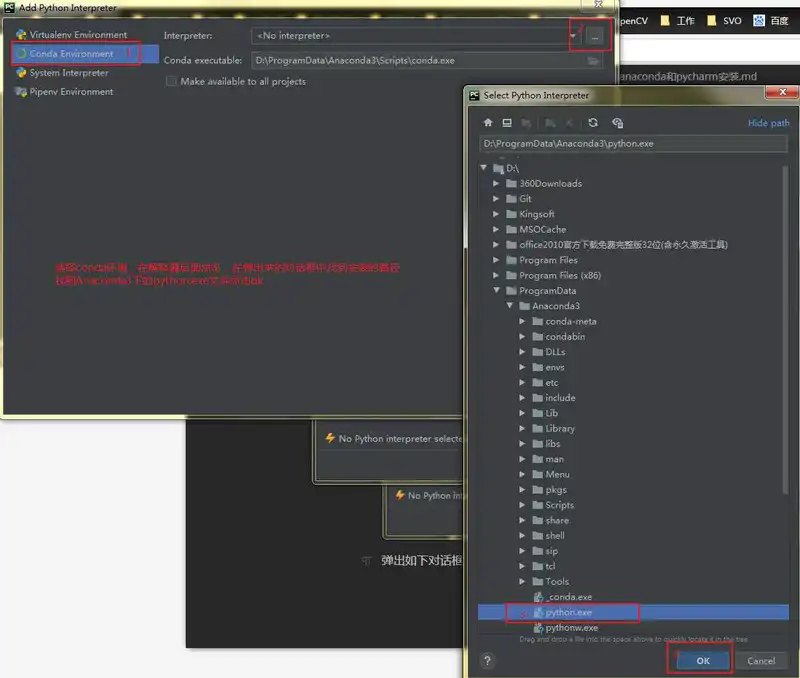Click the Desktop directory toolbar icon
This screenshot has height=678, width=800.
(x=507, y=123)
